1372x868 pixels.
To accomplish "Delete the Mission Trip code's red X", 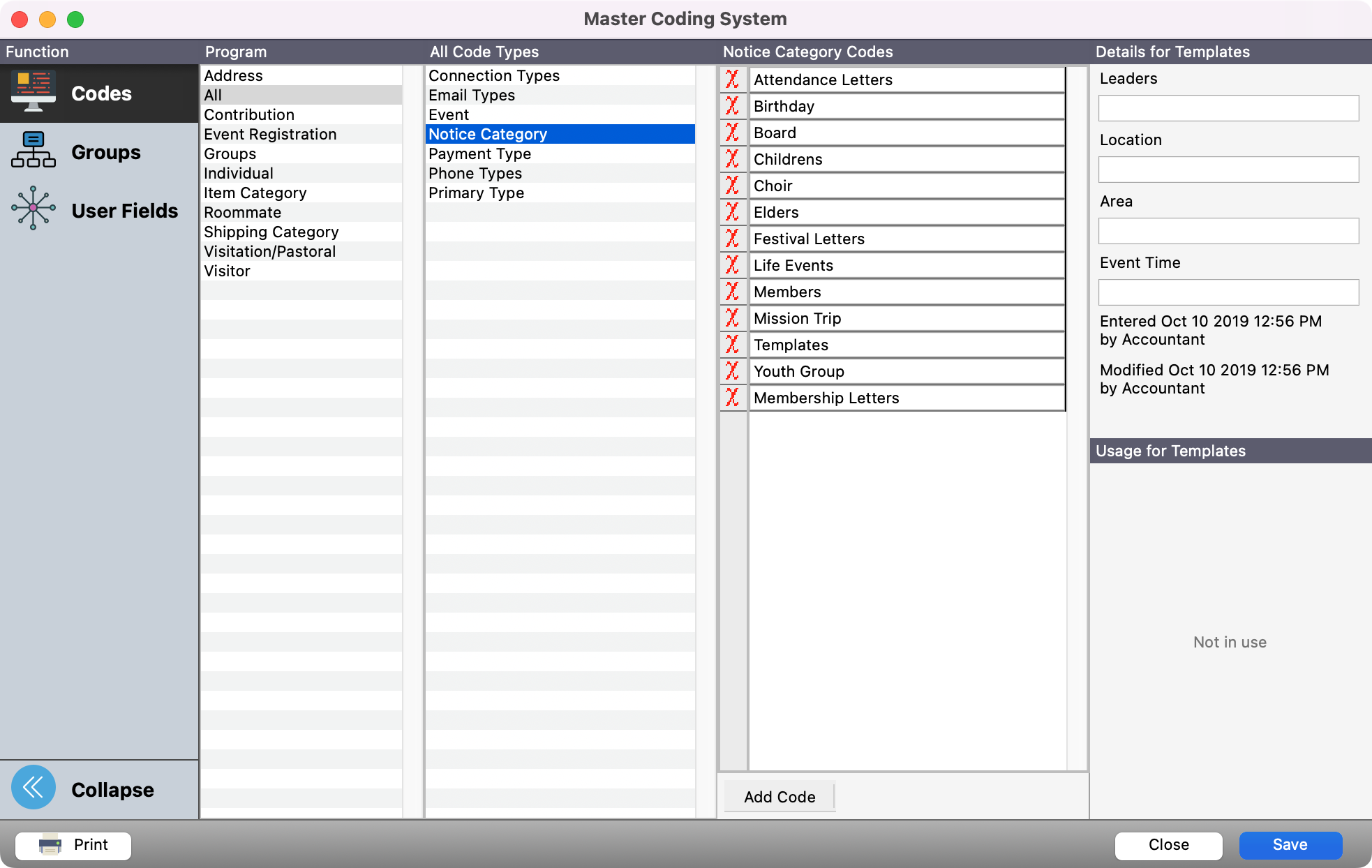I will pos(733,318).
